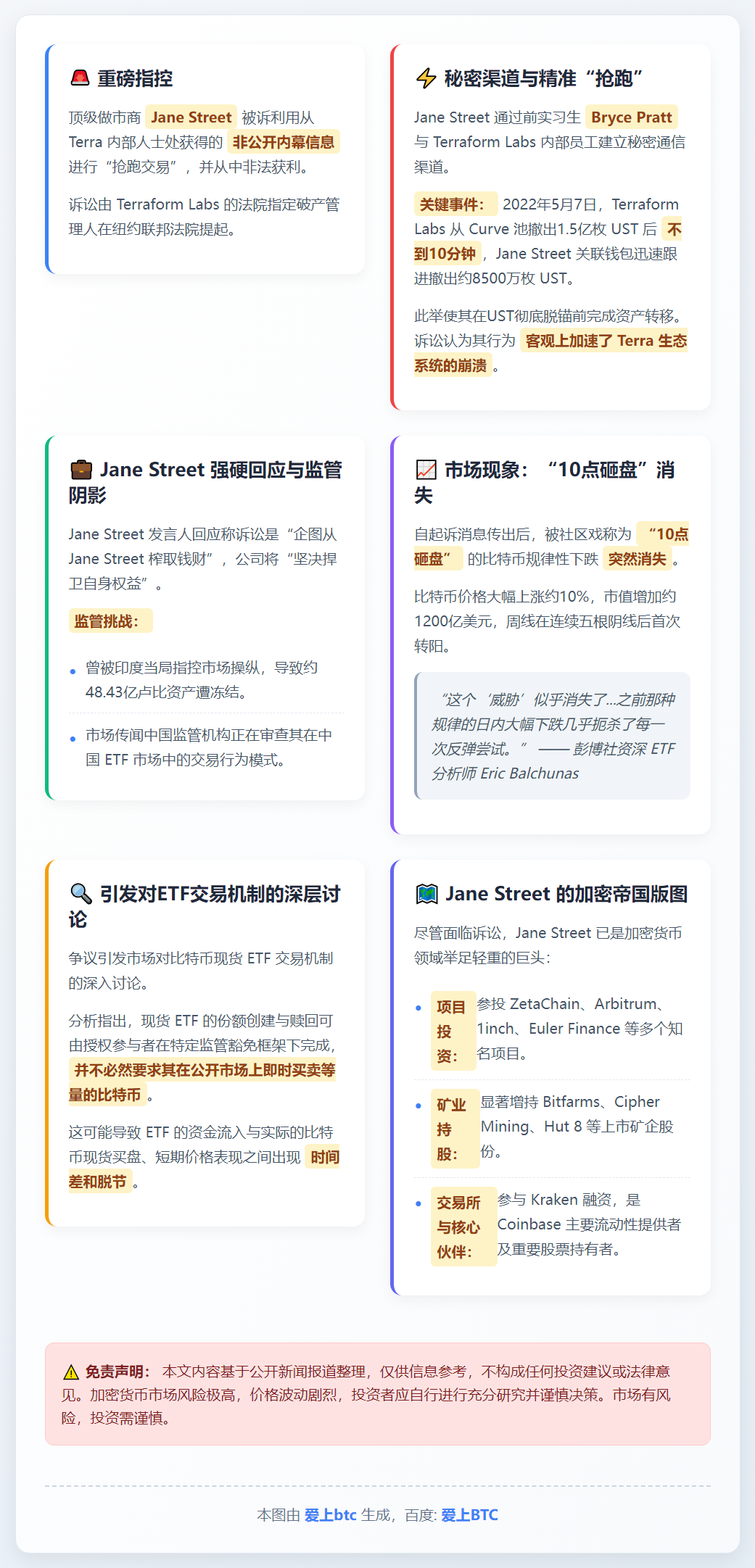Click the 监管挑战: label
The image size is (755, 1568).
pos(110,621)
